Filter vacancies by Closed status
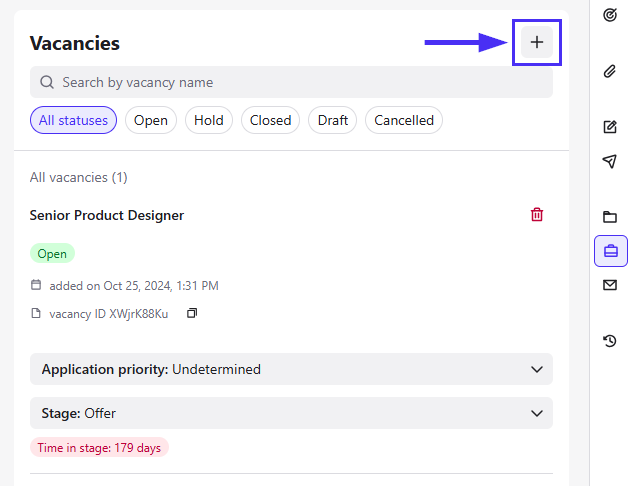The height and width of the screenshot is (486, 632). [270, 120]
